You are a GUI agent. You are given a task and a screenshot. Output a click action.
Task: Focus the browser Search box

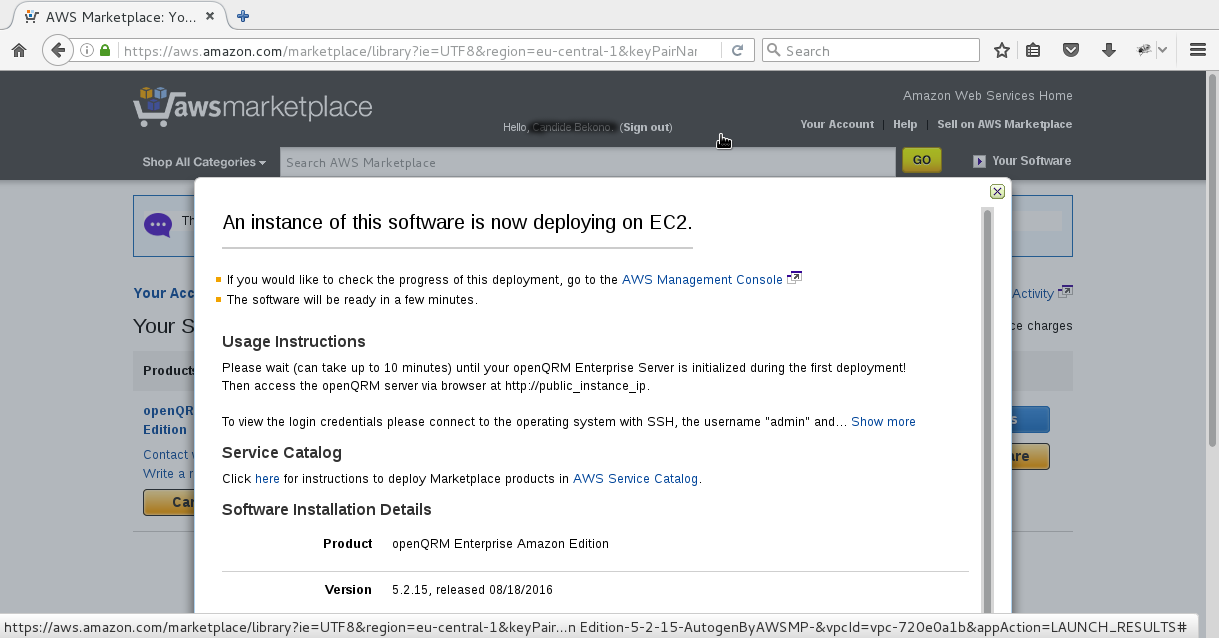coord(870,51)
